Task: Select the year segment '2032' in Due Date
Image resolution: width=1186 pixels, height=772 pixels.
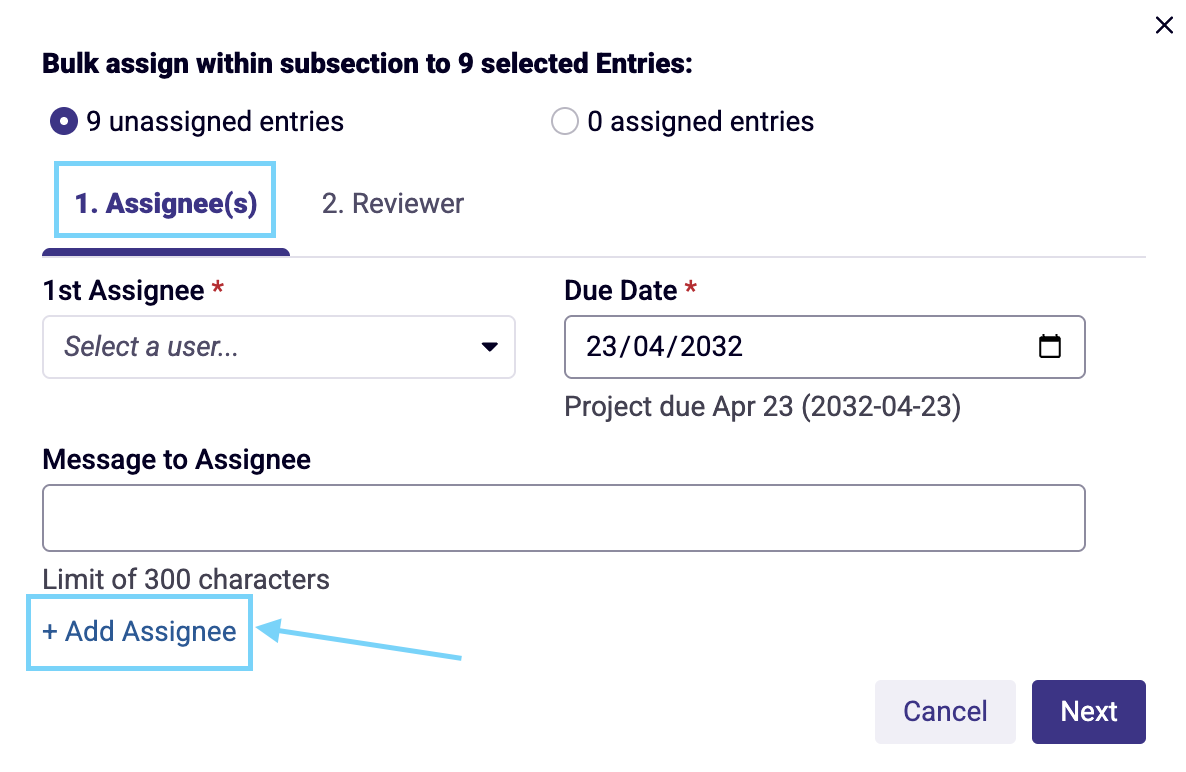Action: [x=711, y=346]
